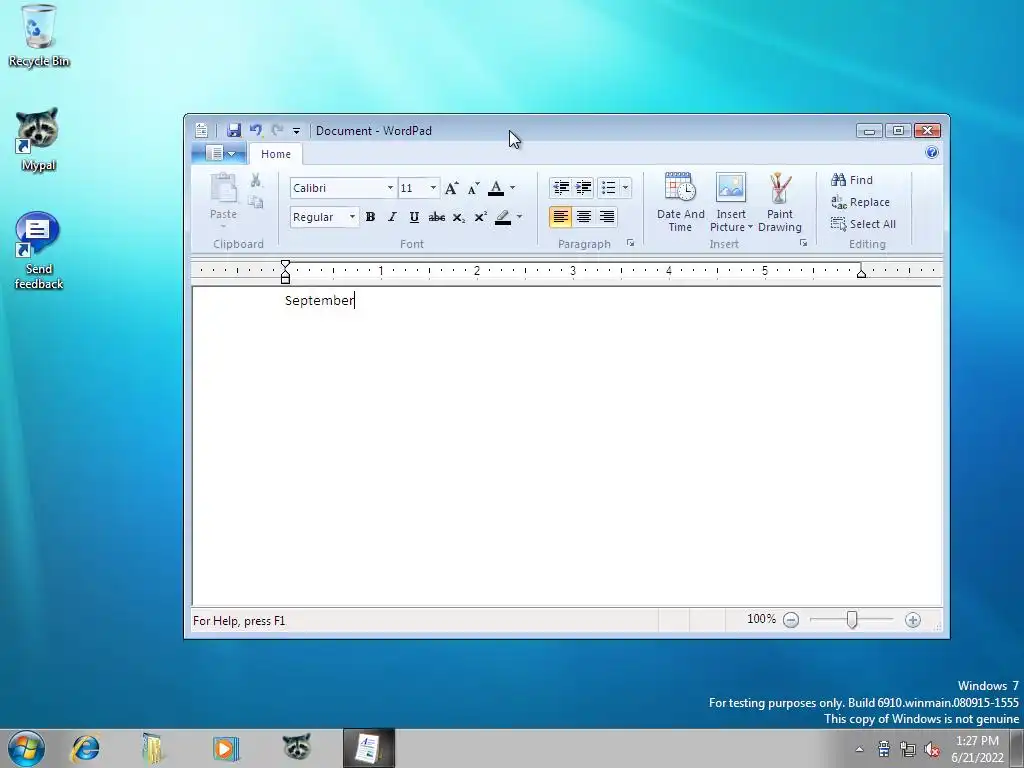Align text left
This screenshot has width=1024, height=768.
(x=560, y=217)
